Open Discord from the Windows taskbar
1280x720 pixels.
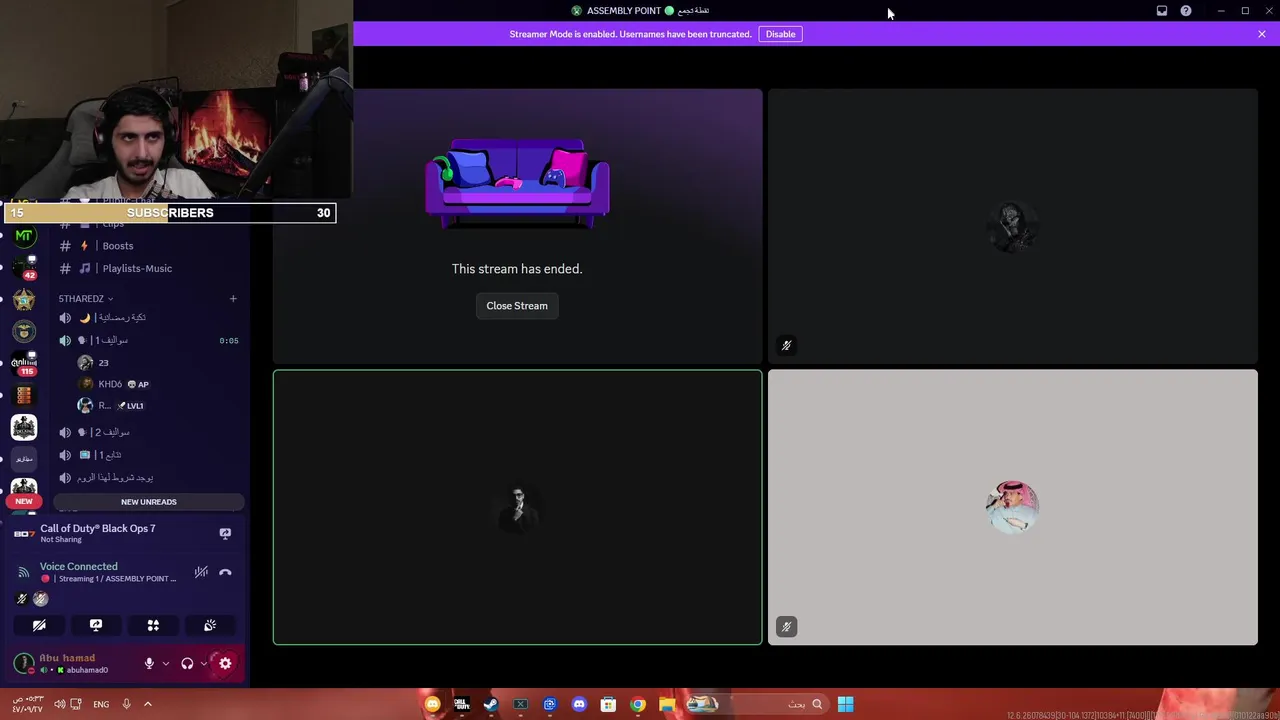click(x=579, y=704)
